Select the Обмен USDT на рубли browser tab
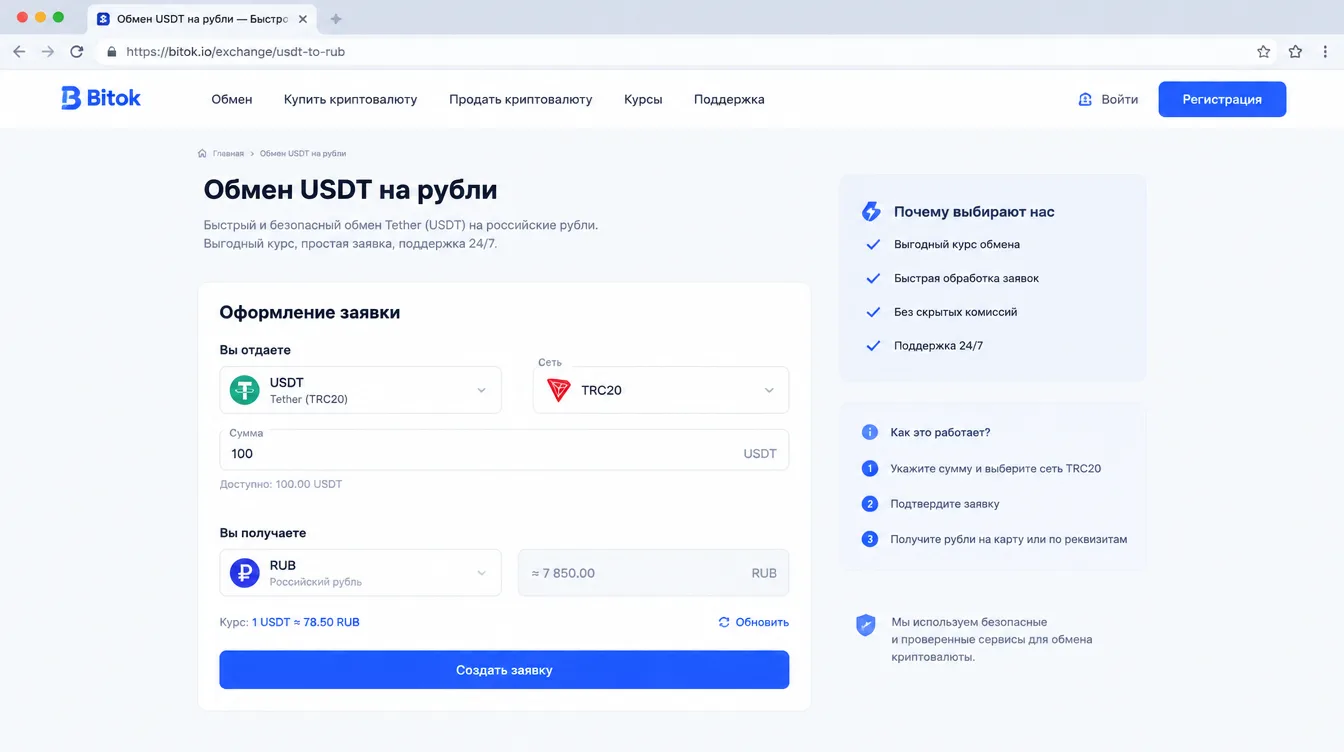 [x=200, y=19]
